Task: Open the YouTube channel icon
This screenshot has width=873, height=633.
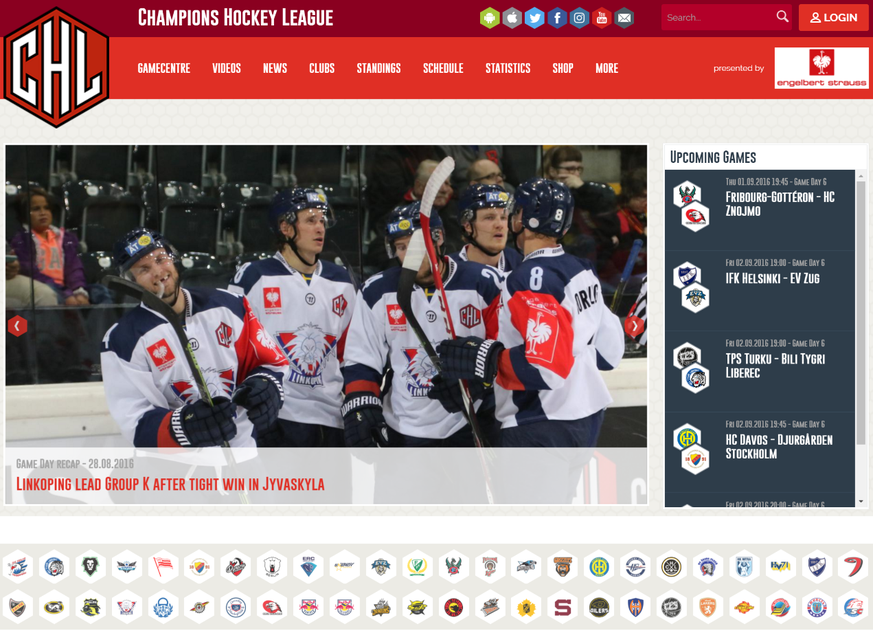Action: (601, 18)
